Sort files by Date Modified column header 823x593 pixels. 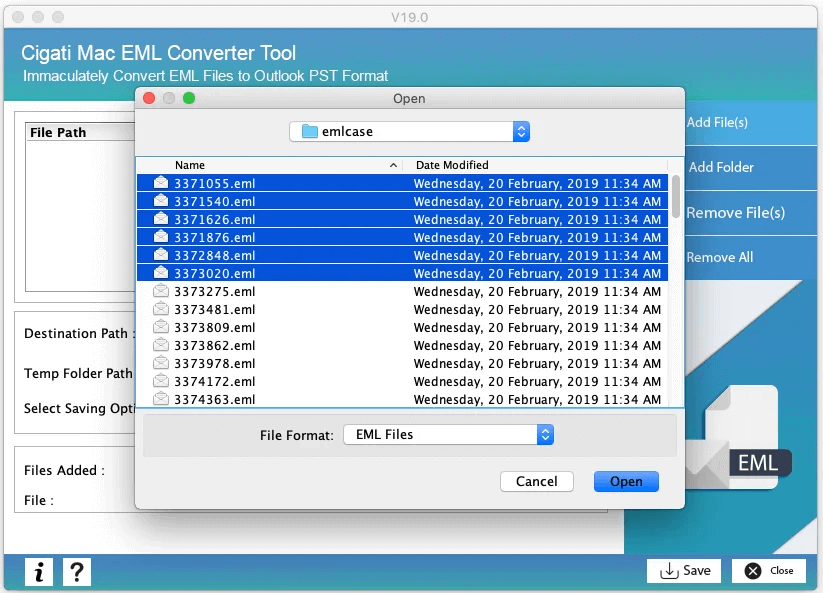tap(452, 165)
